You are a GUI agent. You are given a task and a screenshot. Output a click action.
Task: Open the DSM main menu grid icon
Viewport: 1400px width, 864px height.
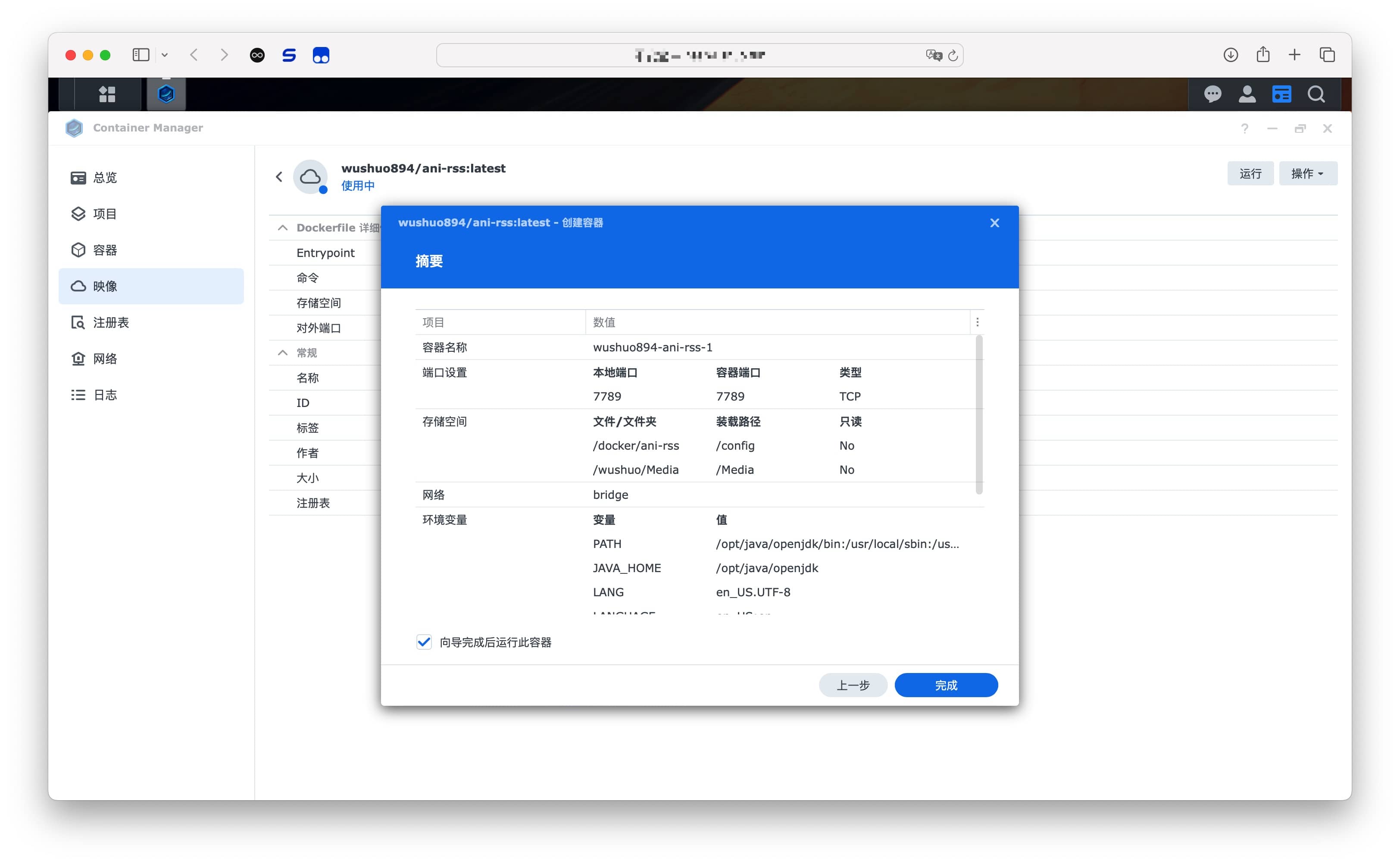tap(107, 94)
